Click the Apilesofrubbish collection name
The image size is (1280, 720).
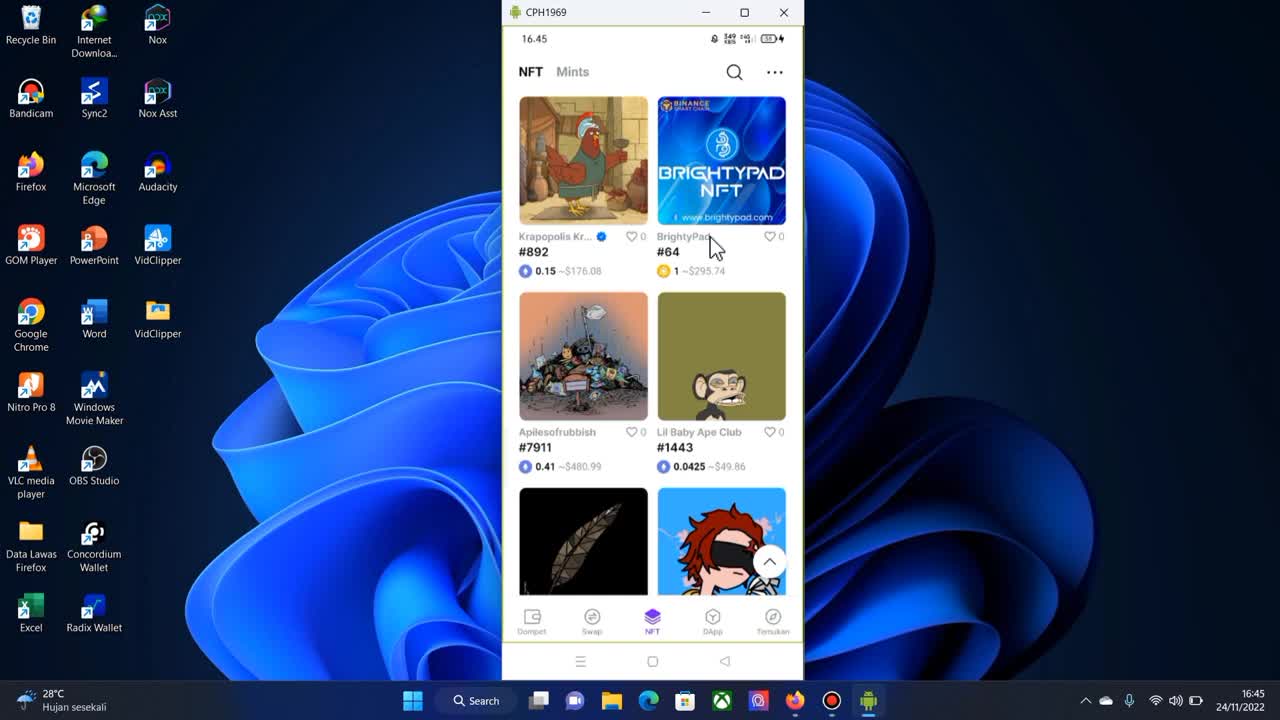point(557,432)
